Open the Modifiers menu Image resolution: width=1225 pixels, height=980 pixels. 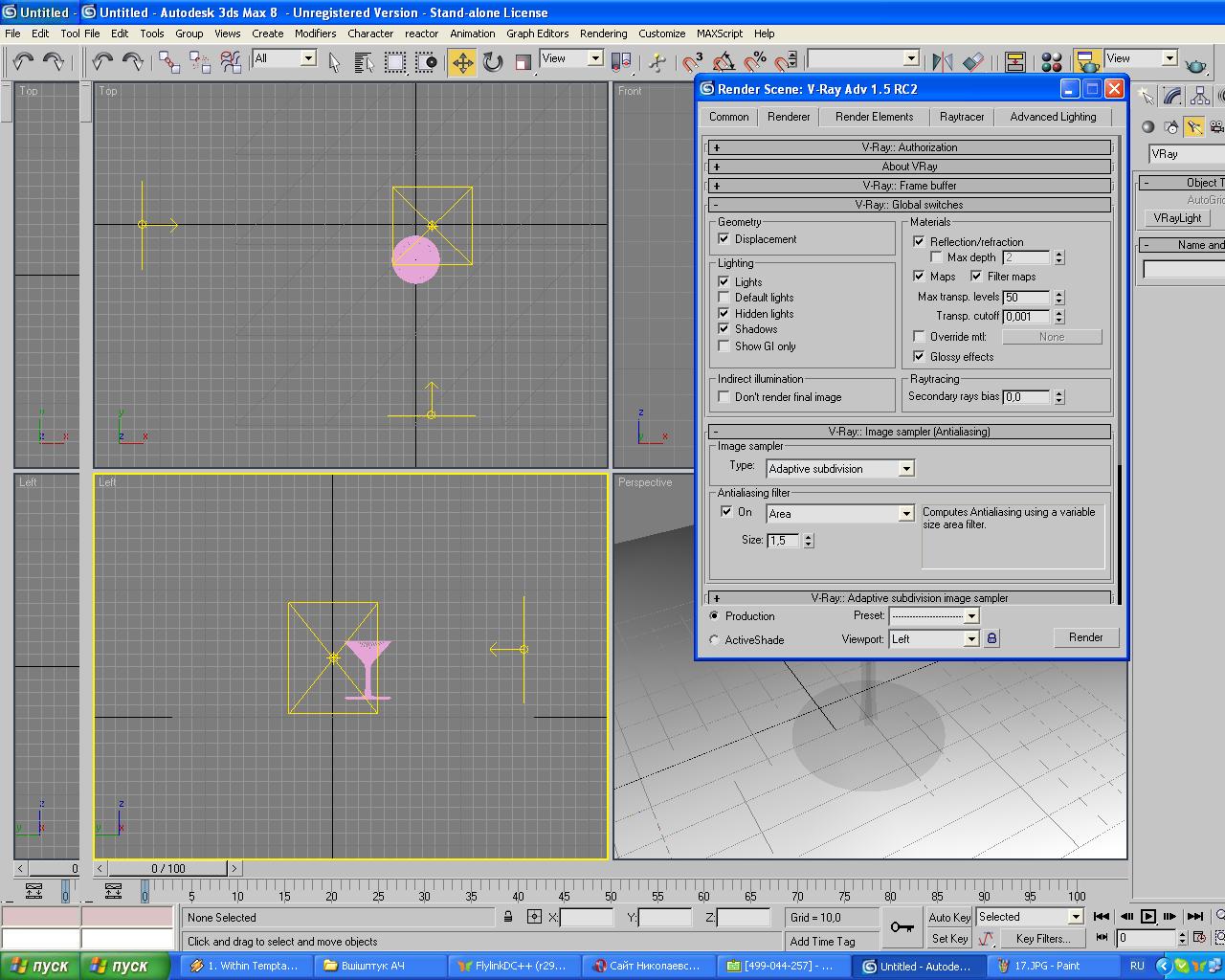(316, 33)
